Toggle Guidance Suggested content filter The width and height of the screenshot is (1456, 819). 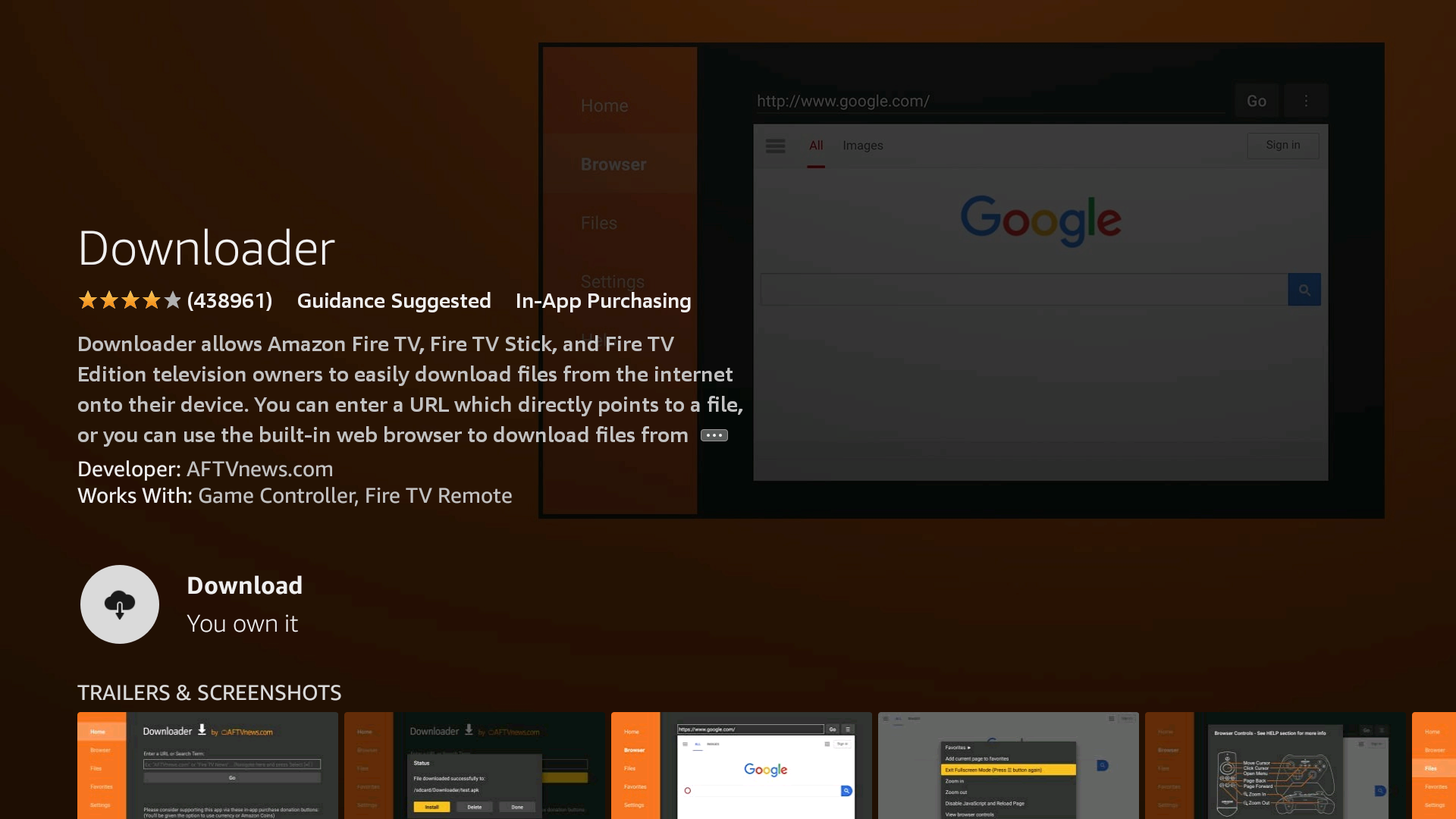[393, 301]
